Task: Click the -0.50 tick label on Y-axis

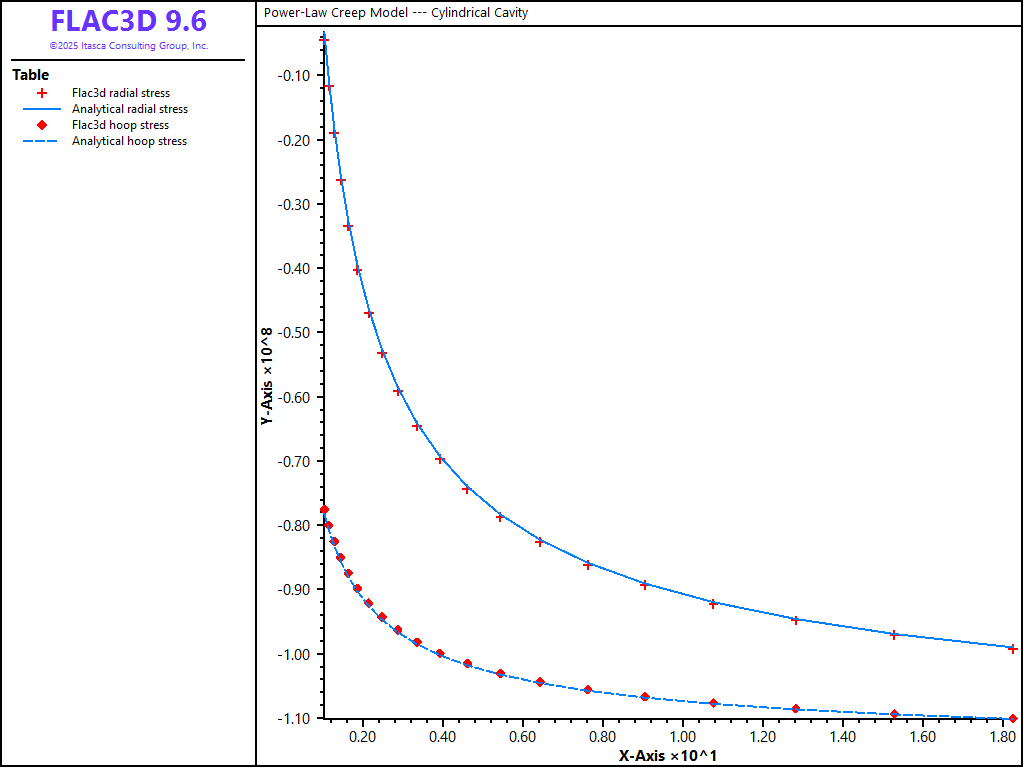Action: tap(296, 333)
